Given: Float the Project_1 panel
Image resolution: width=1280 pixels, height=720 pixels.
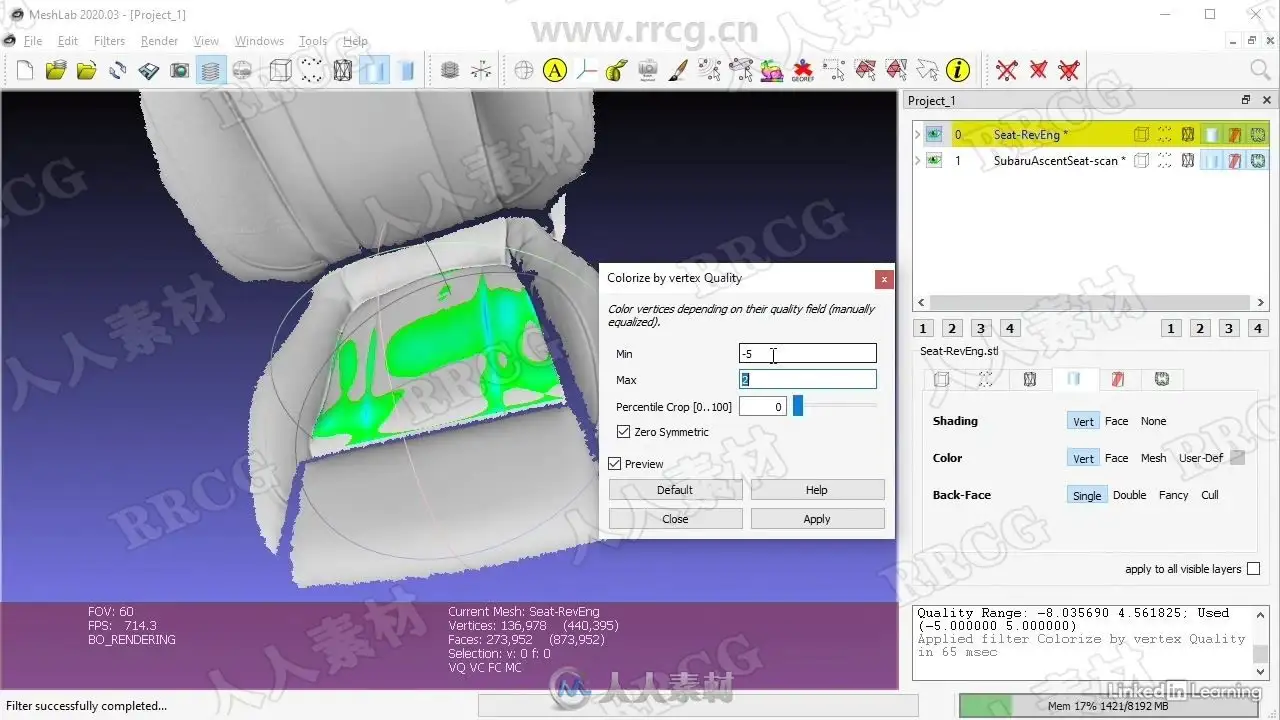Looking at the screenshot, I should click(x=1246, y=100).
